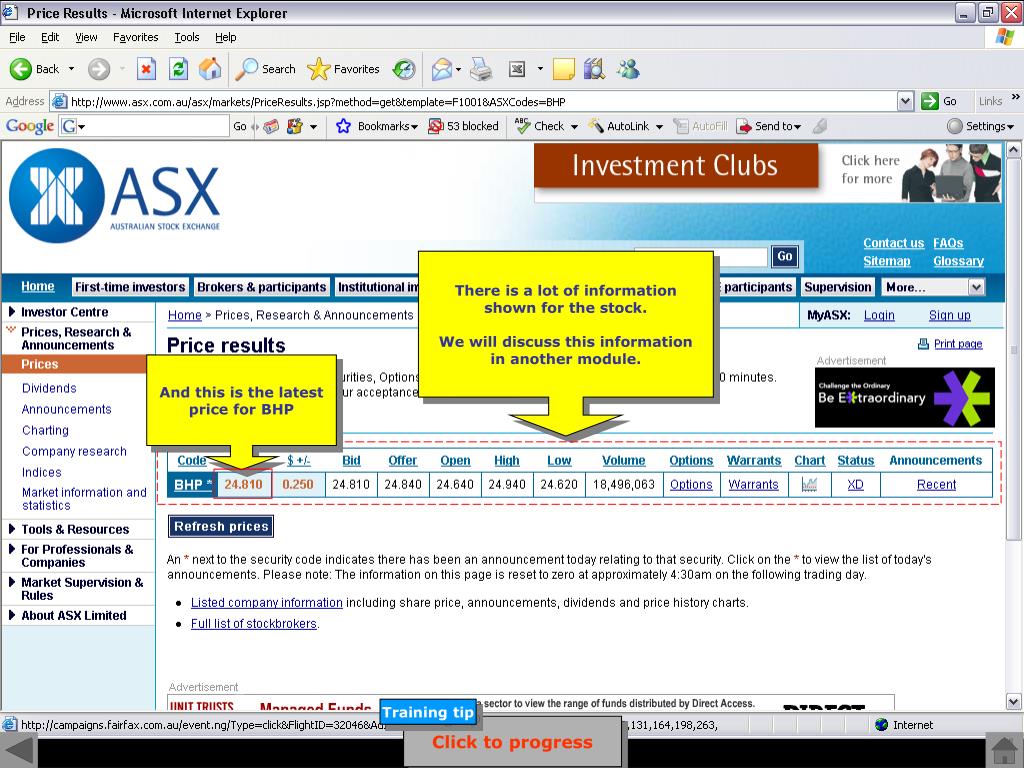The height and width of the screenshot is (768, 1024).
Task: Click the Full list of stockbrokers link
Action: coord(253,624)
